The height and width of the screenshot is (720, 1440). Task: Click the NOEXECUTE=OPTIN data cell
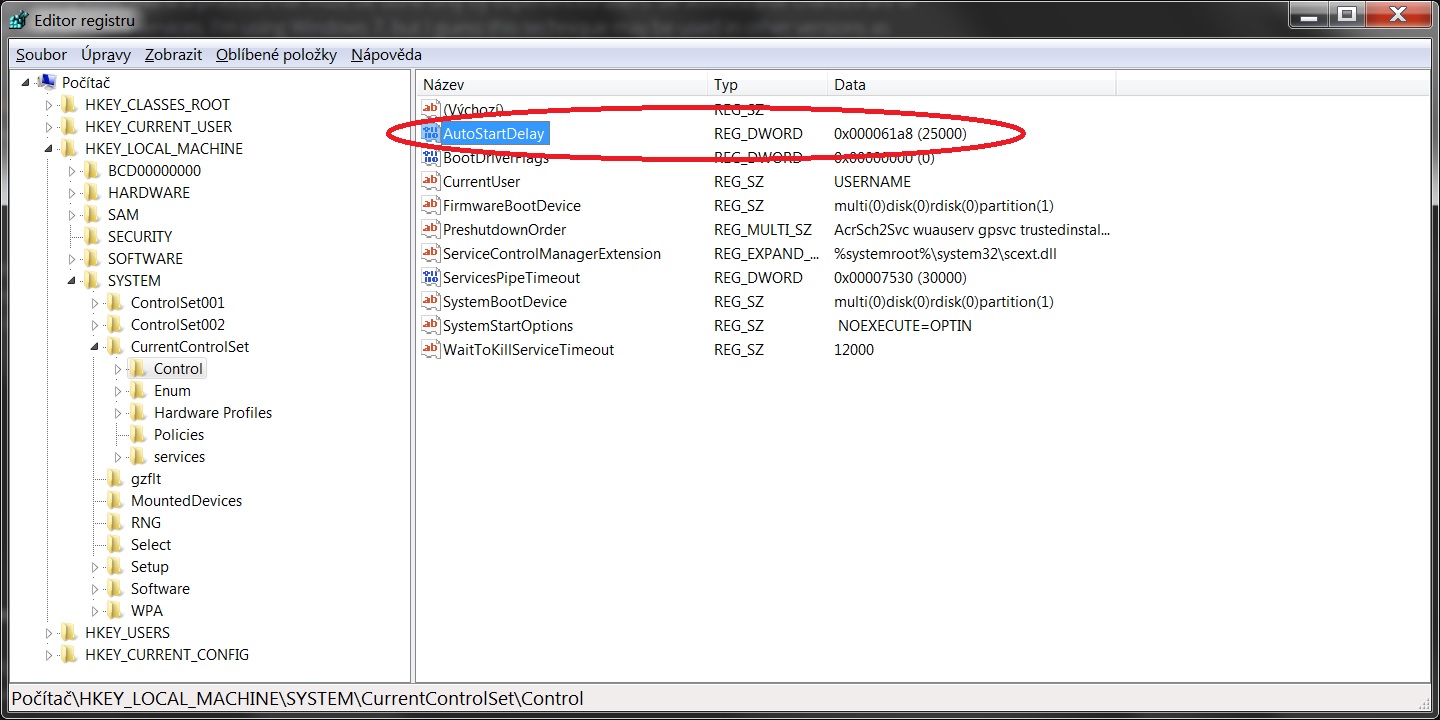(905, 325)
